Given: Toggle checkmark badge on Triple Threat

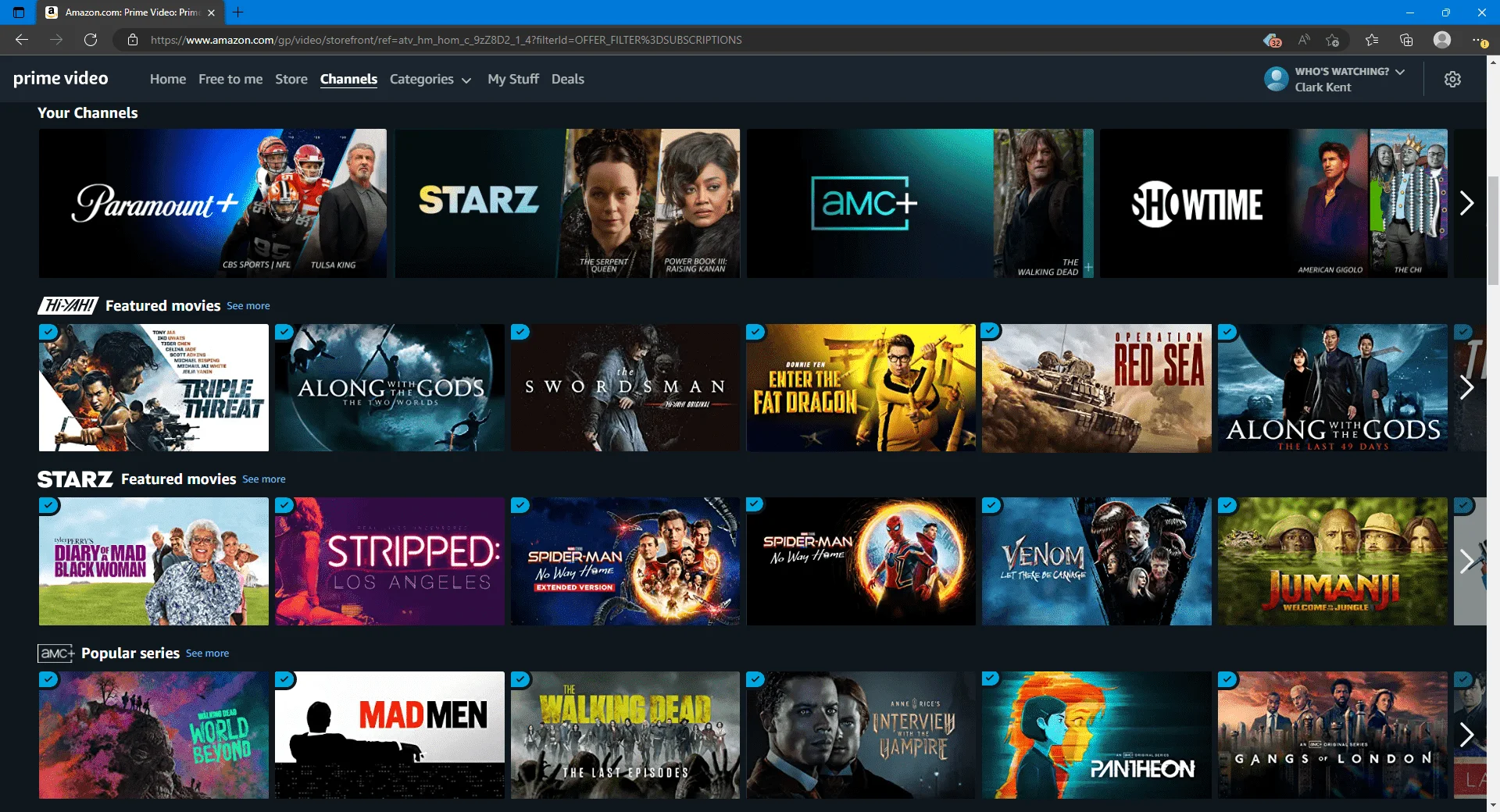Looking at the screenshot, I should (x=49, y=332).
